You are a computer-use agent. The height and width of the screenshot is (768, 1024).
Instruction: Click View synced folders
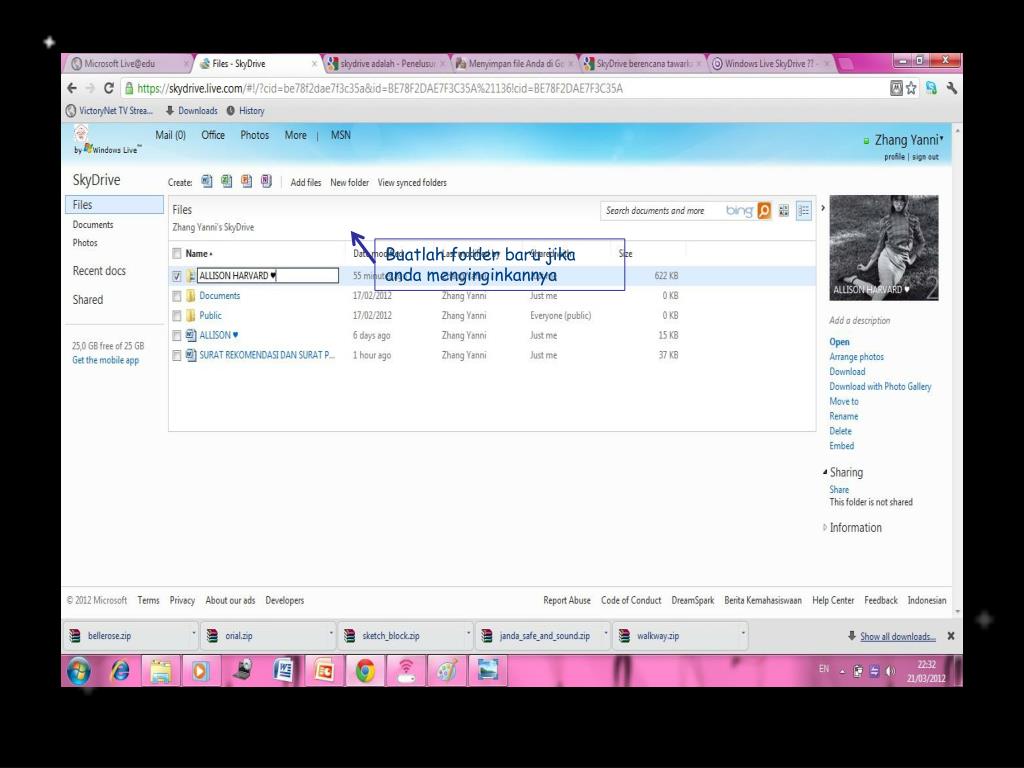click(x=412, y=182)
